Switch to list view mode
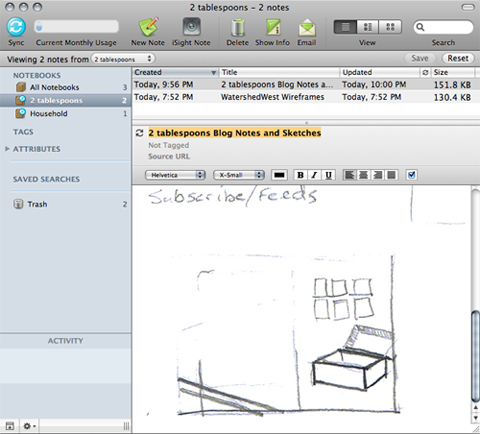480x434 pixels. 345,27
